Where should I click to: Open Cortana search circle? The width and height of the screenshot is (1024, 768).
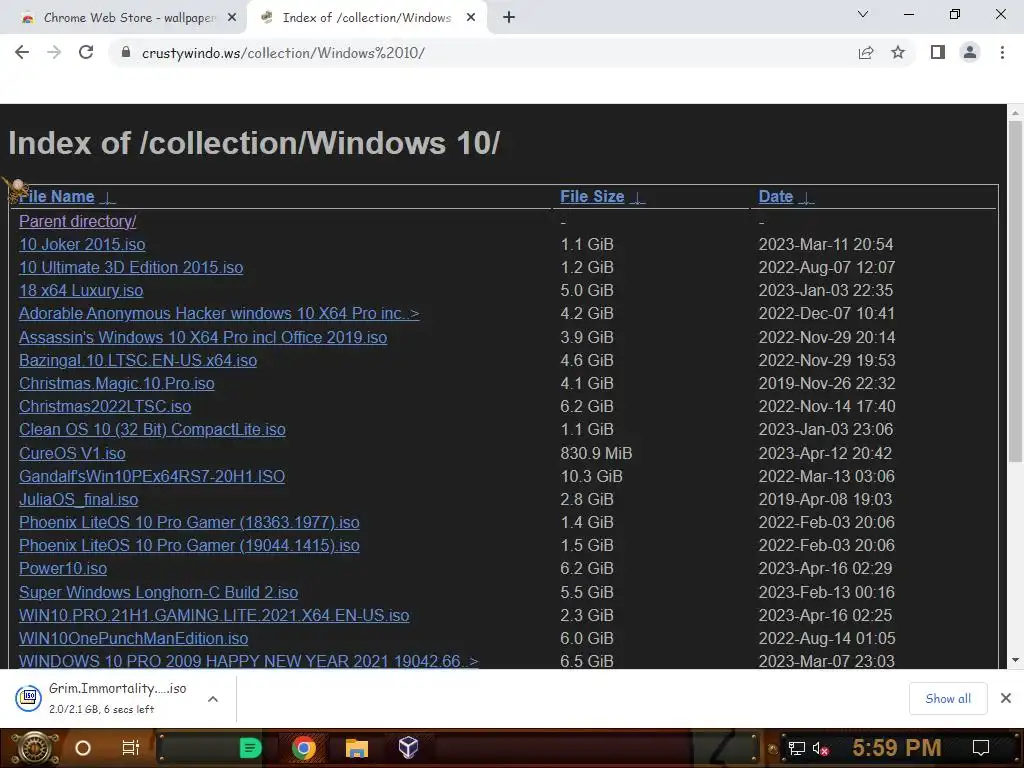(x=83, y=748)
